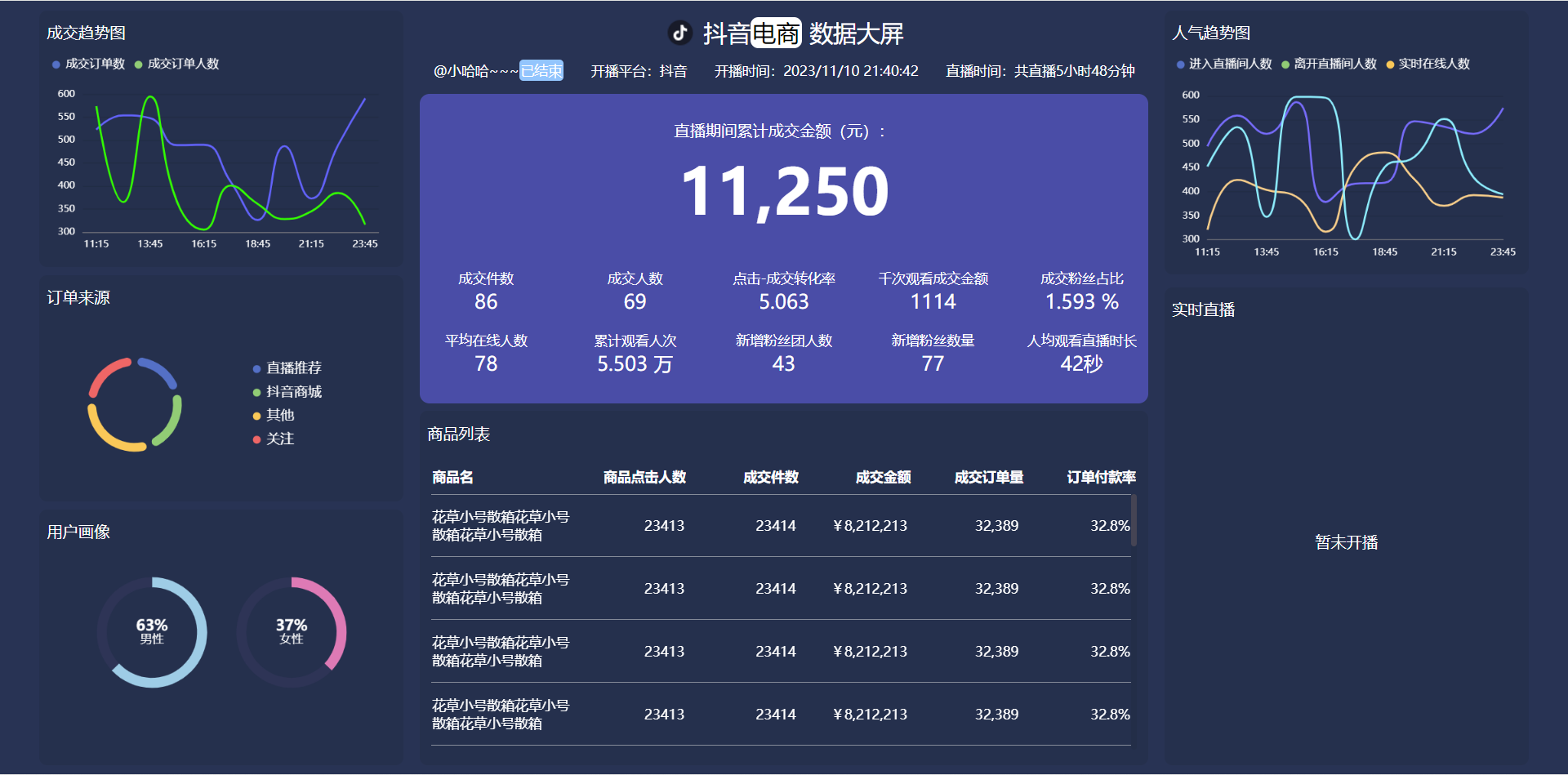Click the 平均在线人数 value 78

coord(486,364)
